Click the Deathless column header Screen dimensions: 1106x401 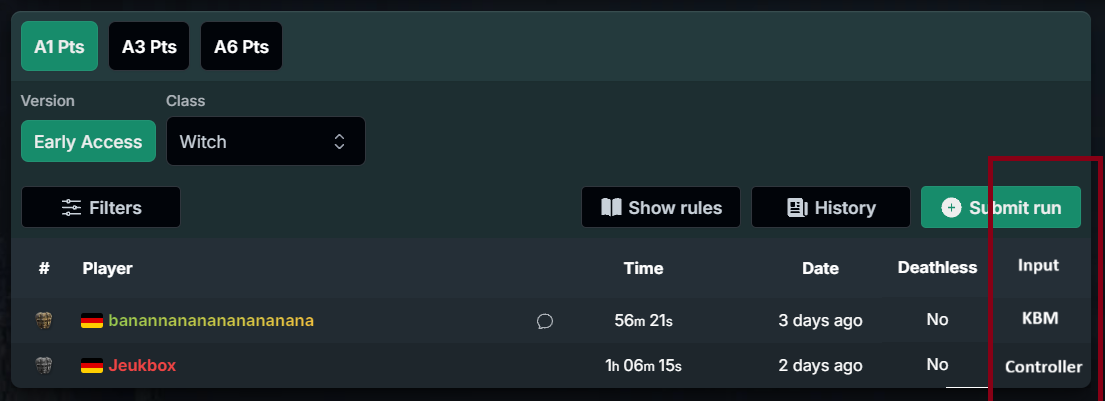tap(937, 267)
